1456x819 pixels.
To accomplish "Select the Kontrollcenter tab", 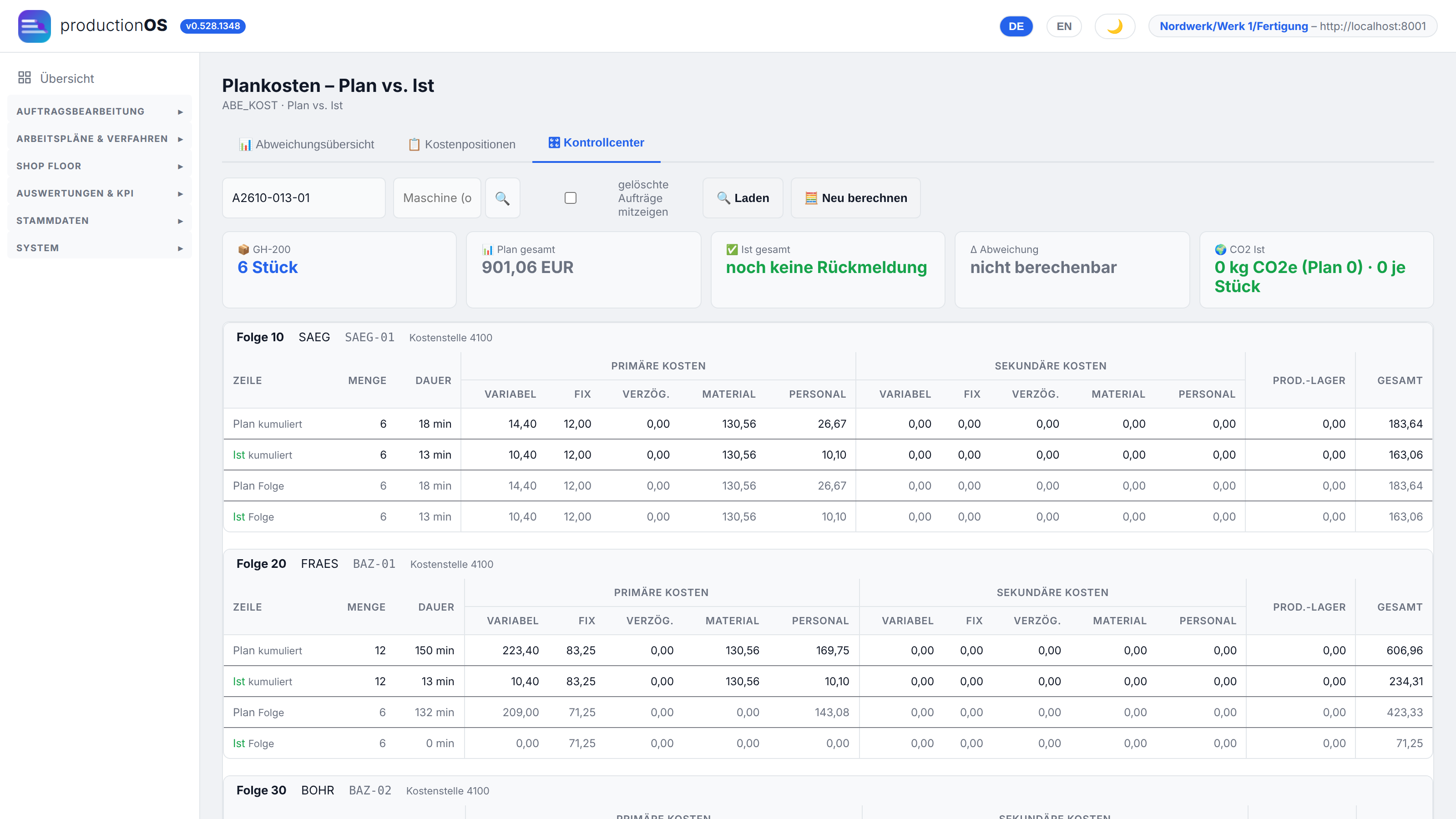I will click(597, 143).
